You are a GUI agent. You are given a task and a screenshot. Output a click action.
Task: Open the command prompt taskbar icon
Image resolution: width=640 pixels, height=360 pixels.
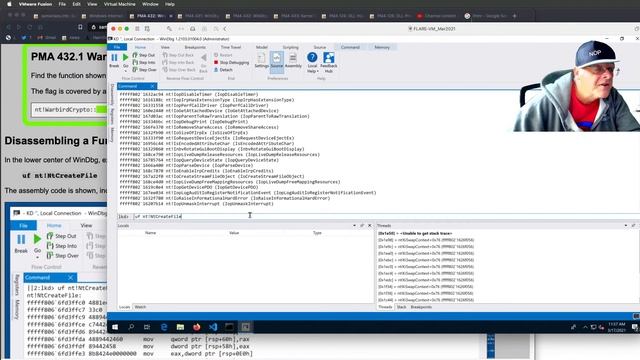coord(229,327)
